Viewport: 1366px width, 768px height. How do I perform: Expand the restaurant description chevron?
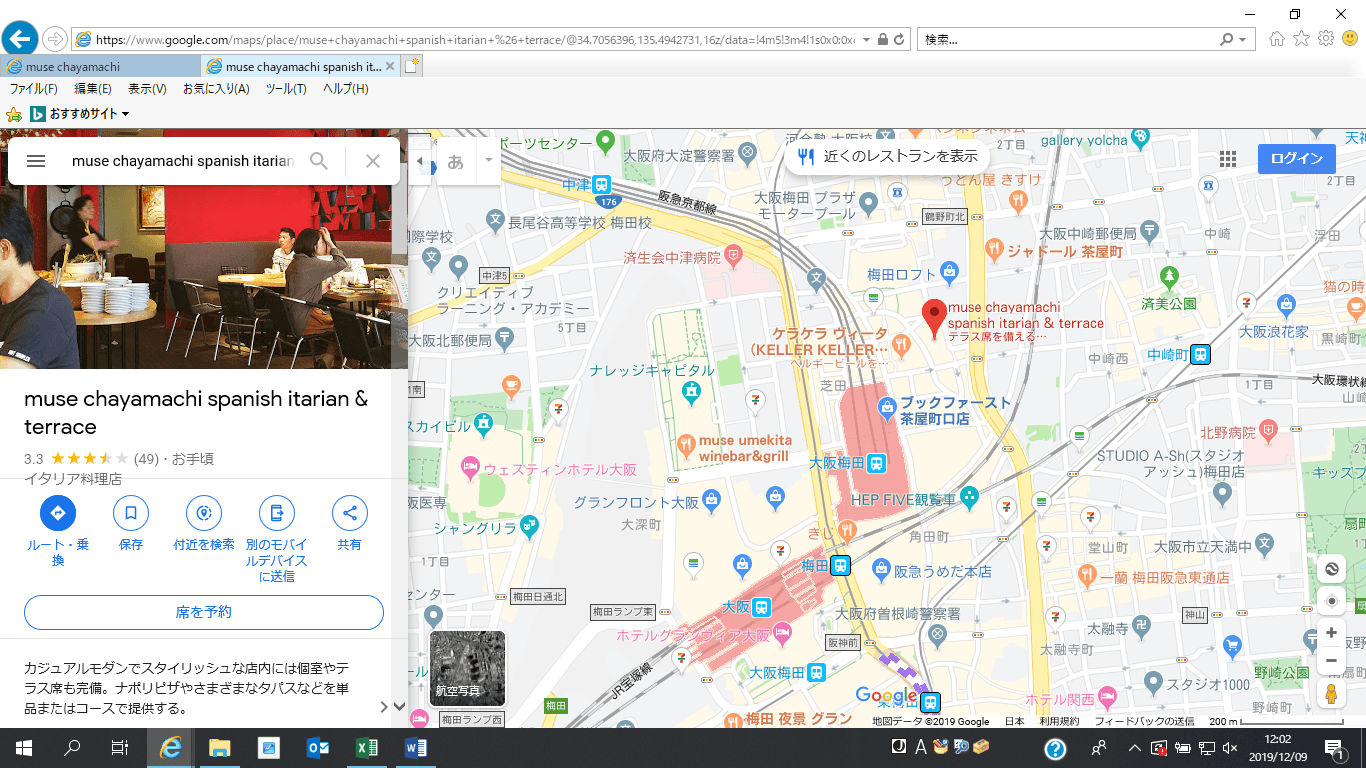pyautogui.click(x=384, y=706)
